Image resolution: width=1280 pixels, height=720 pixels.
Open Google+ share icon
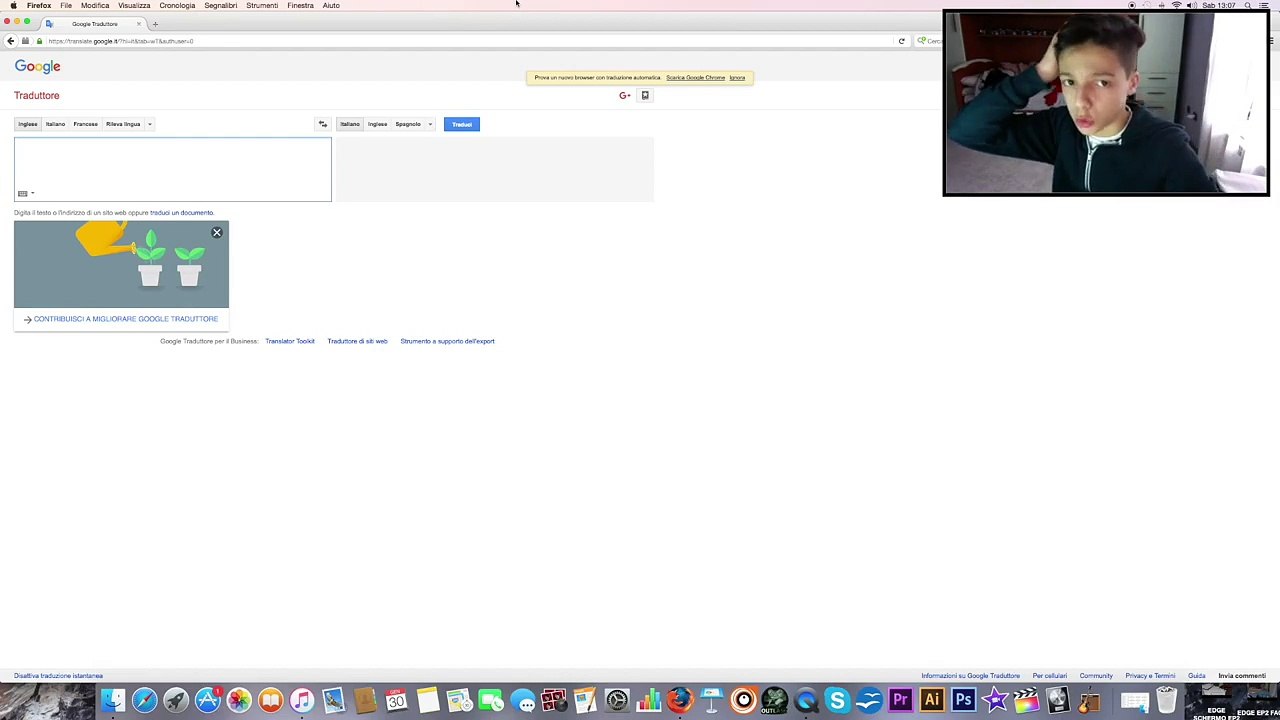coord(625,96)
